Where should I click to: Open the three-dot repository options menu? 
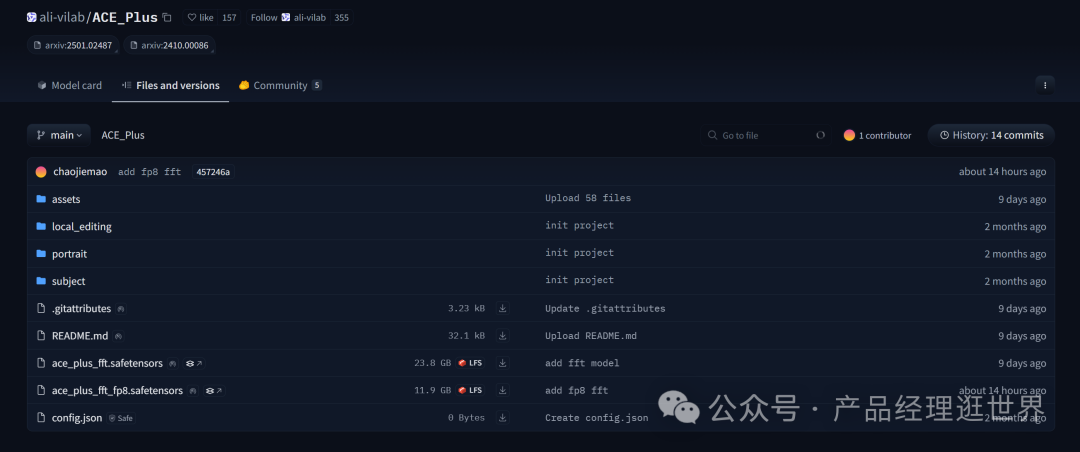(1044, 85)
